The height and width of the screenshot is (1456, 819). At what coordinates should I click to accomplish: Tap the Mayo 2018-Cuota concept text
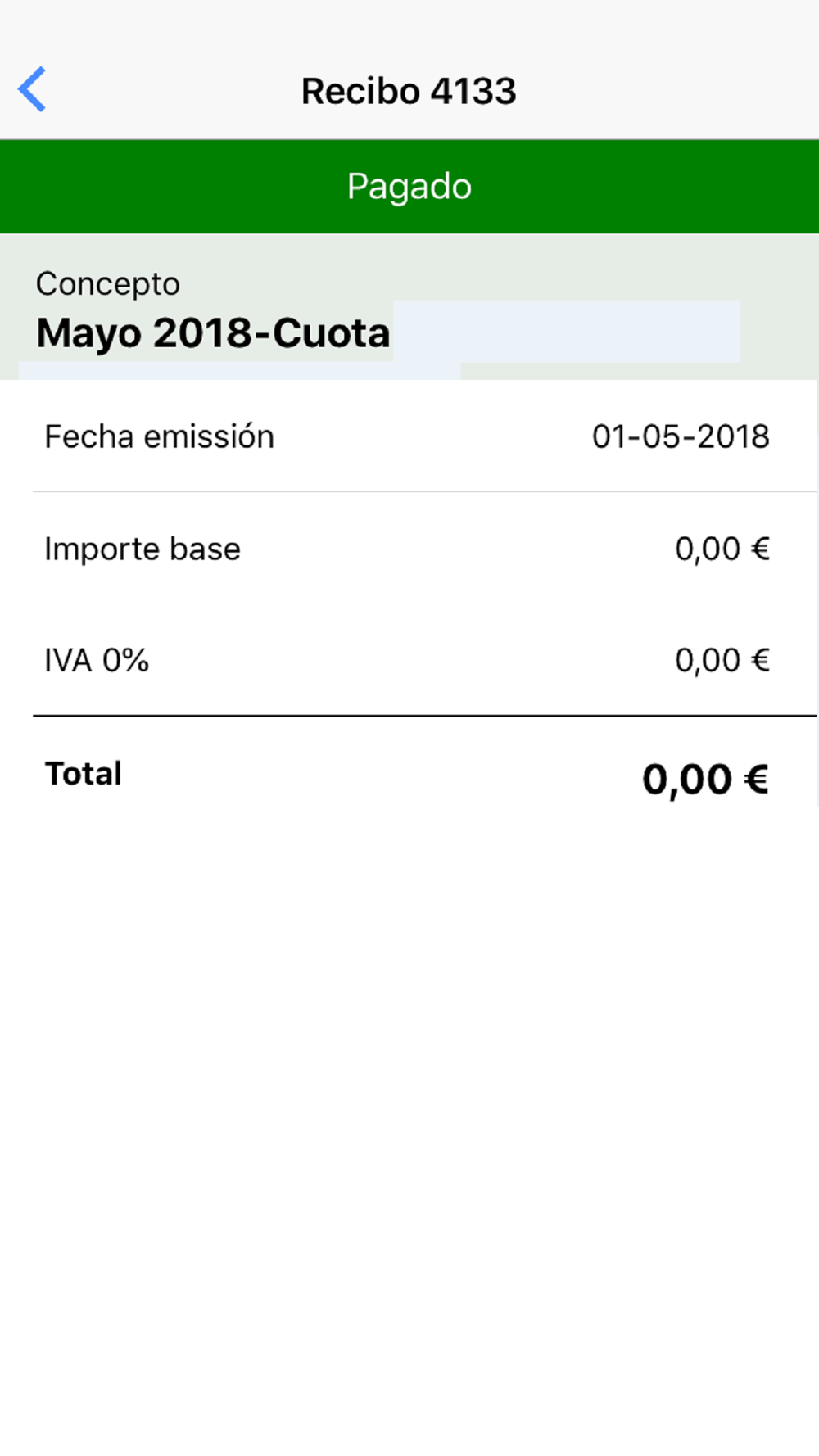213,333
